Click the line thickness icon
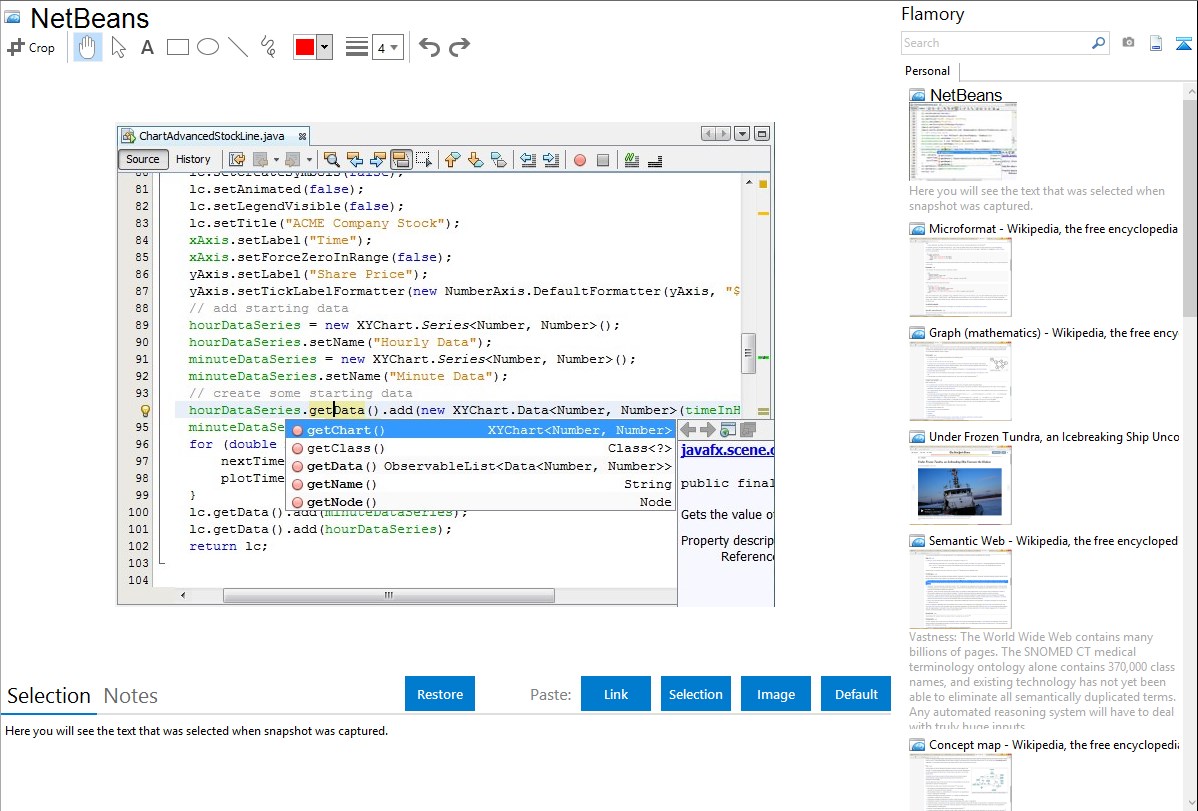 point(357,47)
